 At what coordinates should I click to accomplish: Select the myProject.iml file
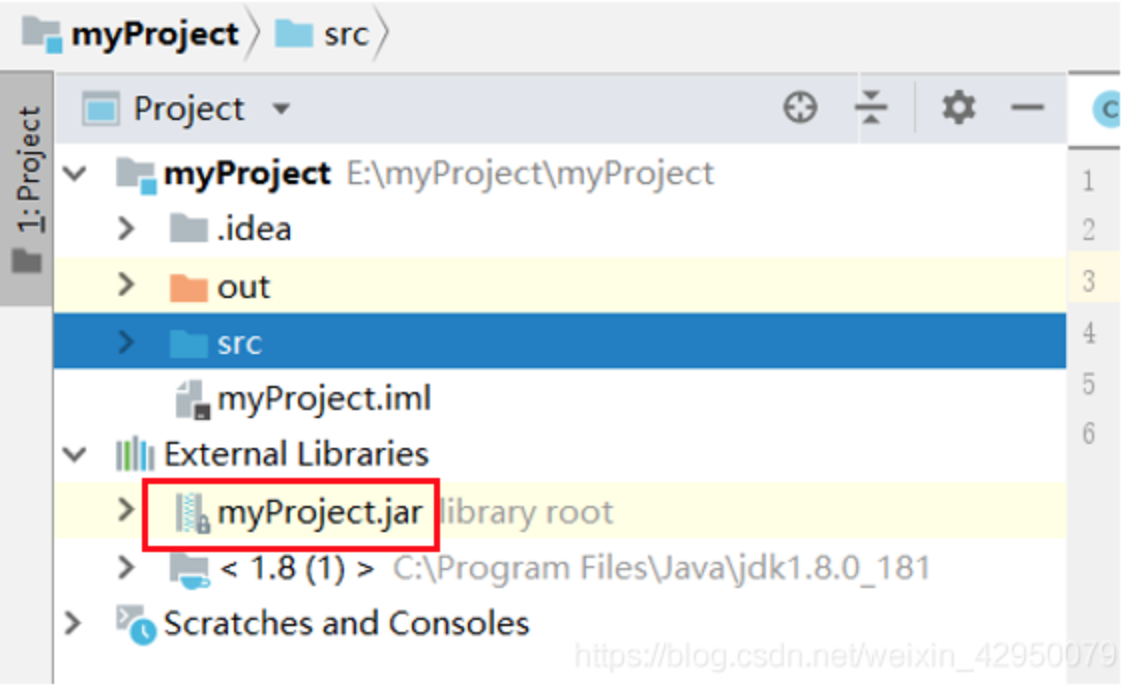click(303, 398)
